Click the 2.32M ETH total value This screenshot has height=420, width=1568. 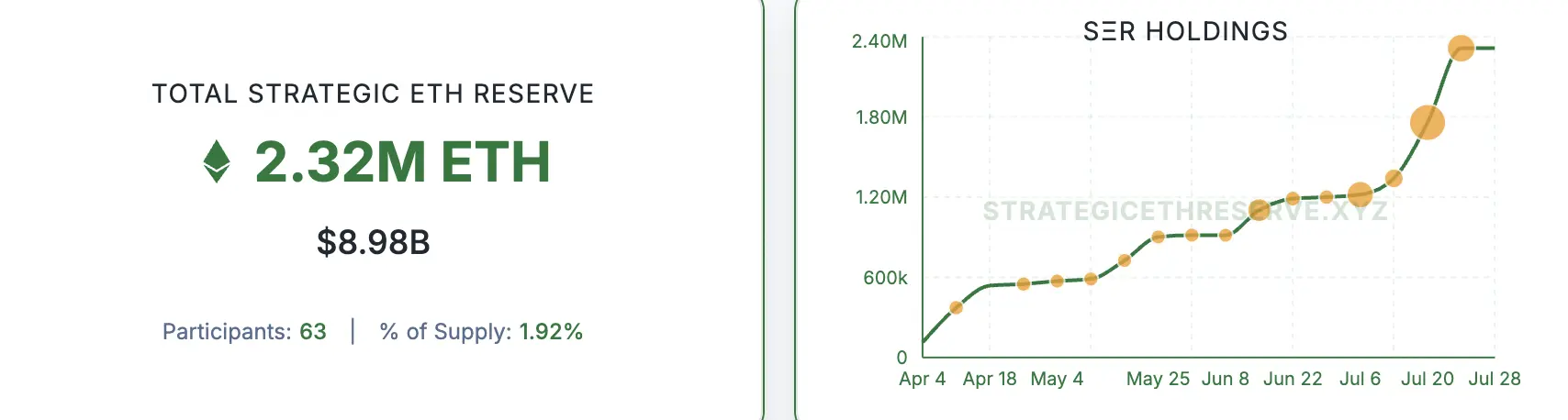(x=402, y=162)
